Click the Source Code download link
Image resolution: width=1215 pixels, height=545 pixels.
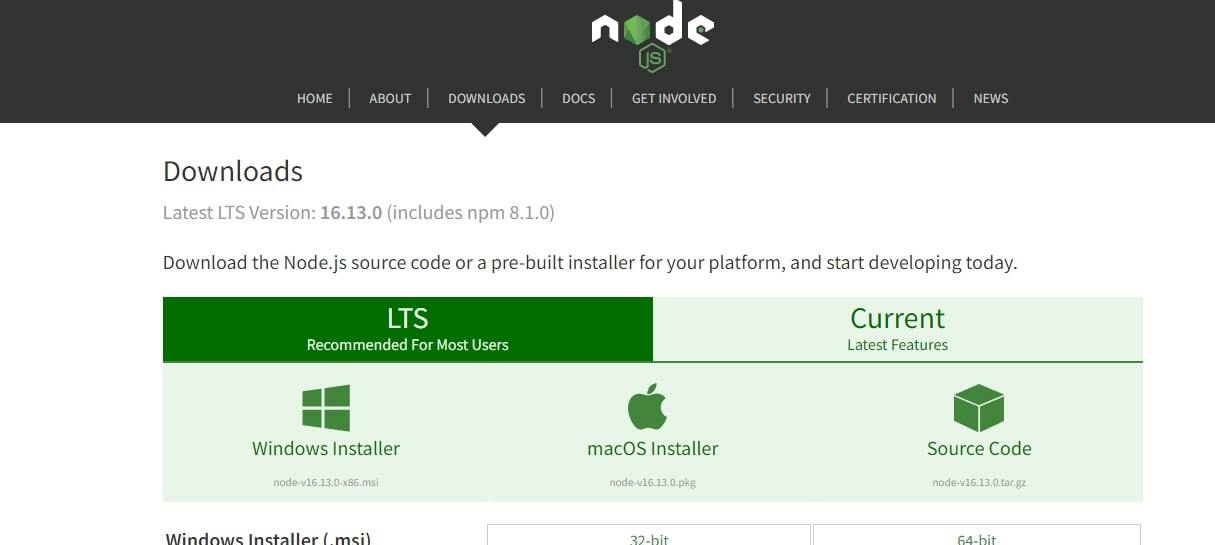coord(979,449)
